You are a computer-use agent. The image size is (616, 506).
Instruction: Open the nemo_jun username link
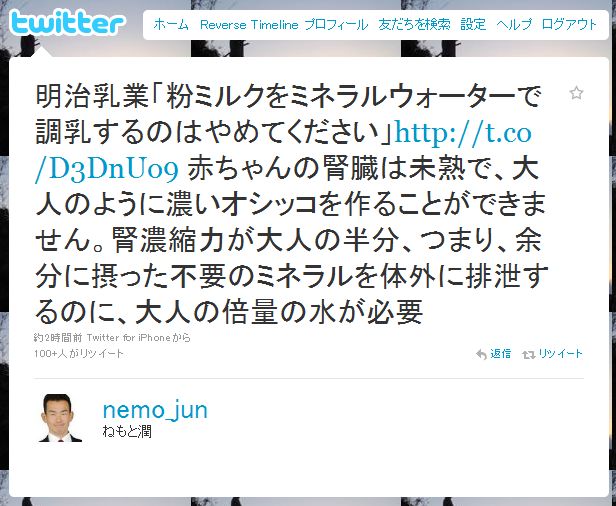click(155, 410)
